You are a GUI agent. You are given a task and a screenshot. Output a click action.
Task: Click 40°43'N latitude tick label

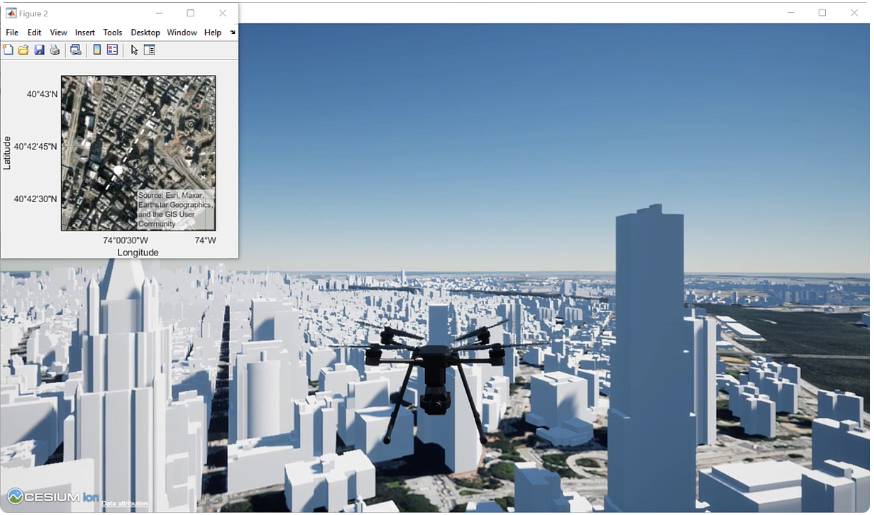point(42,94)
